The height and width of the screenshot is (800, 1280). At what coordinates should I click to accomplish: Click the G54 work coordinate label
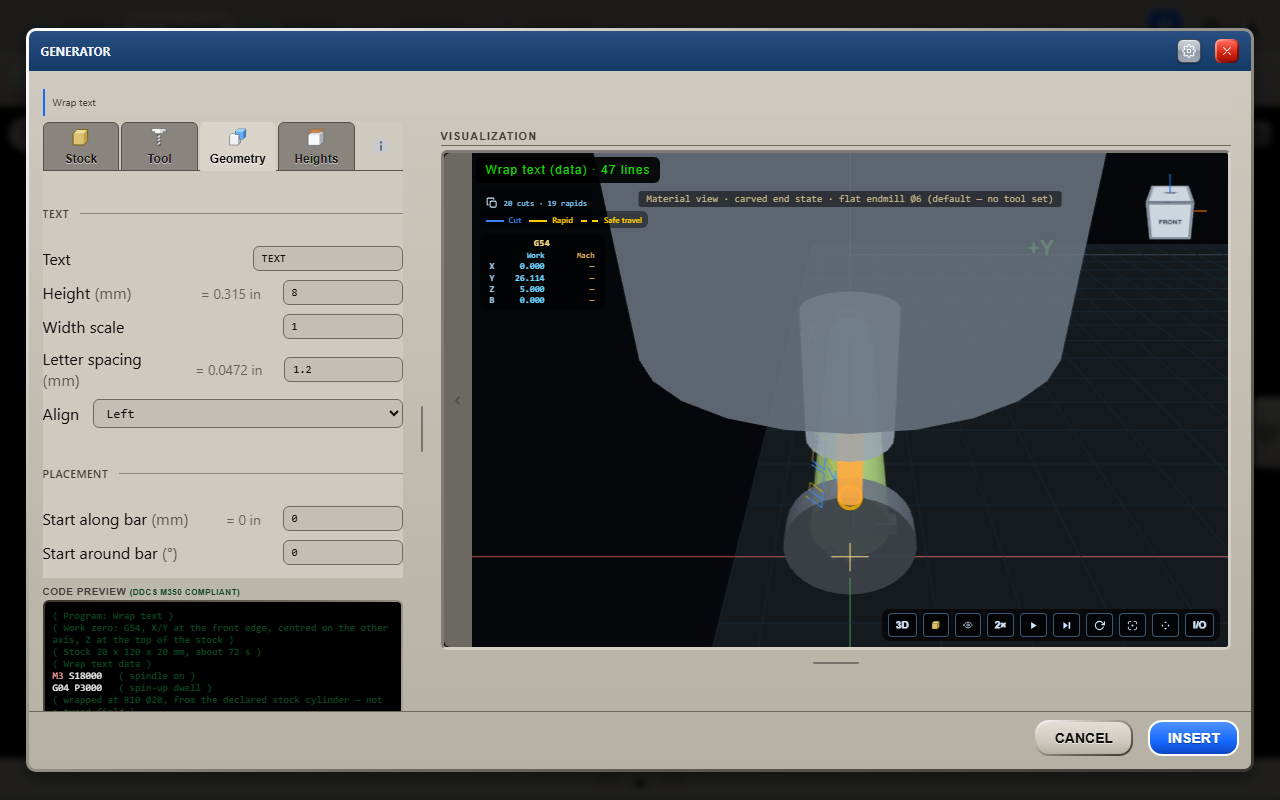(x=541, y=243)
